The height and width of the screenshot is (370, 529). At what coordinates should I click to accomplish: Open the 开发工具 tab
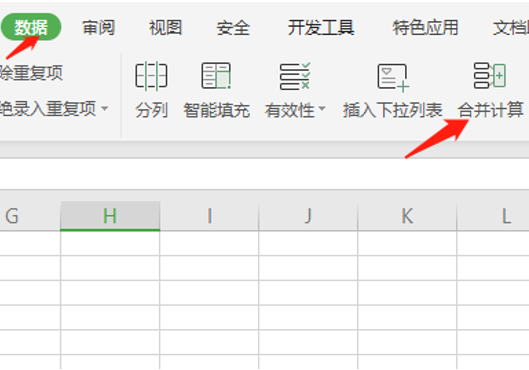(321, 27)
